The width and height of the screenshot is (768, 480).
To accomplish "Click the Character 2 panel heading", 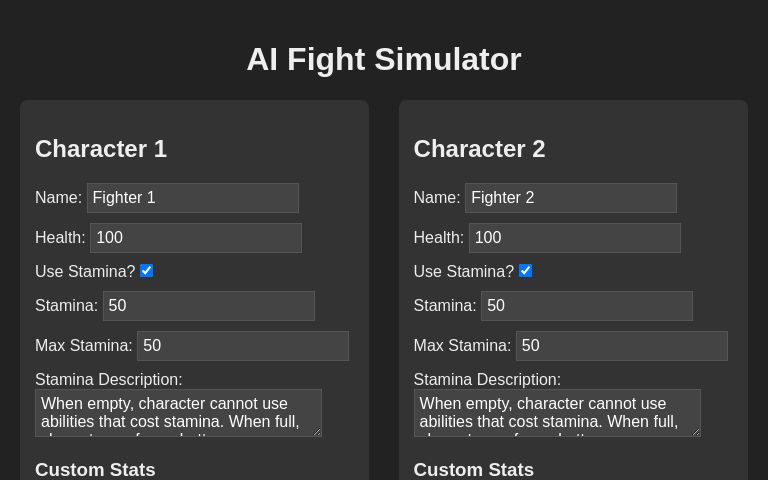I will click(x=480, y=149).
